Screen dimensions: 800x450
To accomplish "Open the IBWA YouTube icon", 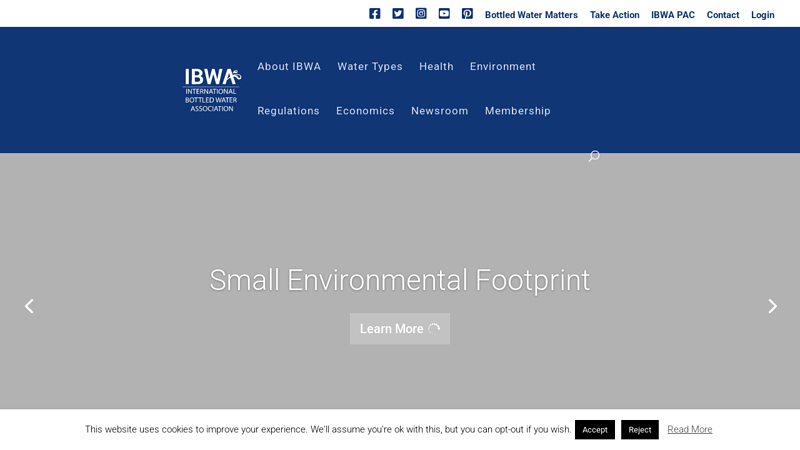I will tap(444, 14).
